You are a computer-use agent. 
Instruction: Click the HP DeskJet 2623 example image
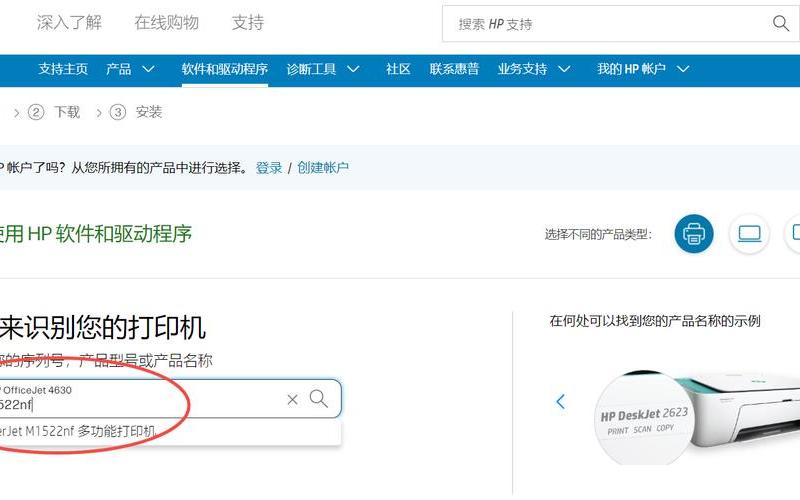point(696,417)
